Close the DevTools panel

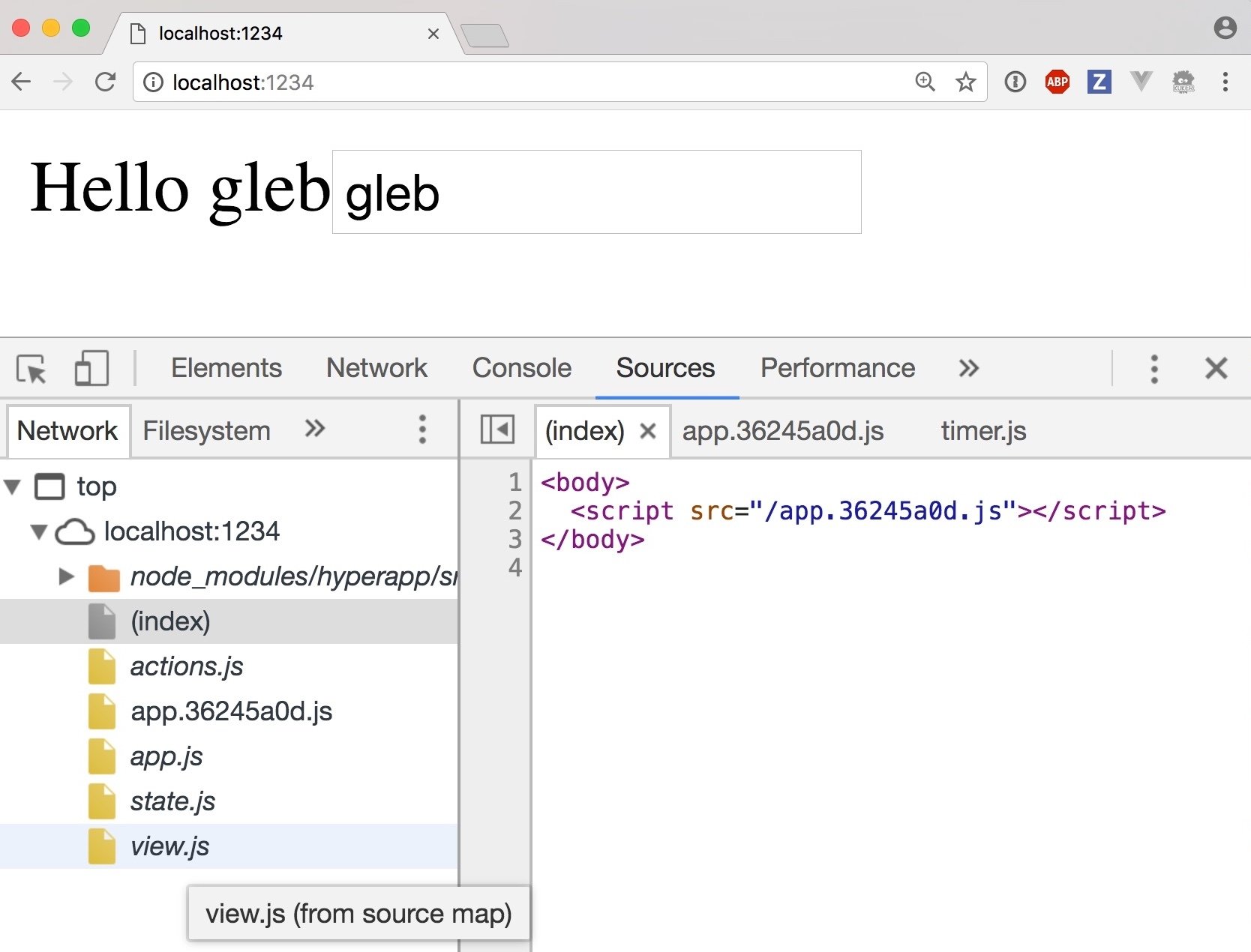pyautogui.click(x=1216, y=369)
